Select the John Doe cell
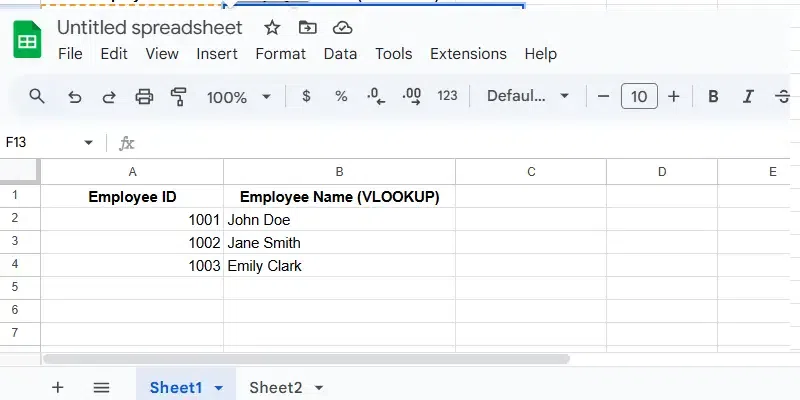 click(x=339, y=219)
